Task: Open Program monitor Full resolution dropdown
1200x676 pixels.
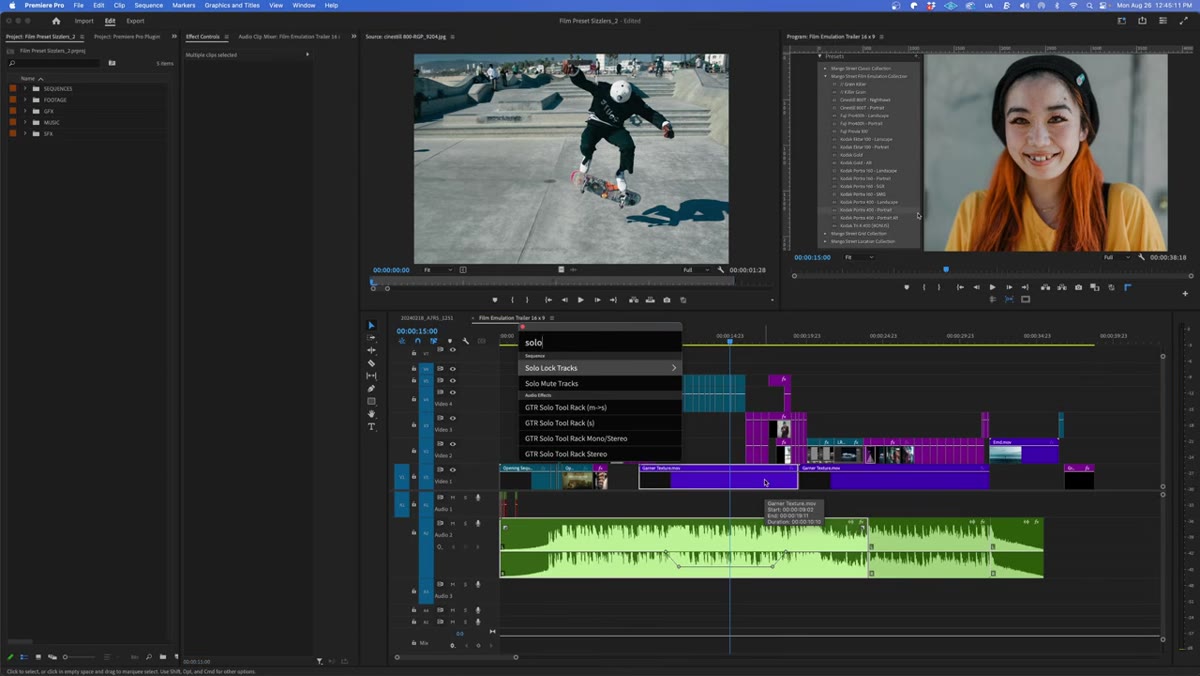Action: (1116, 257)
